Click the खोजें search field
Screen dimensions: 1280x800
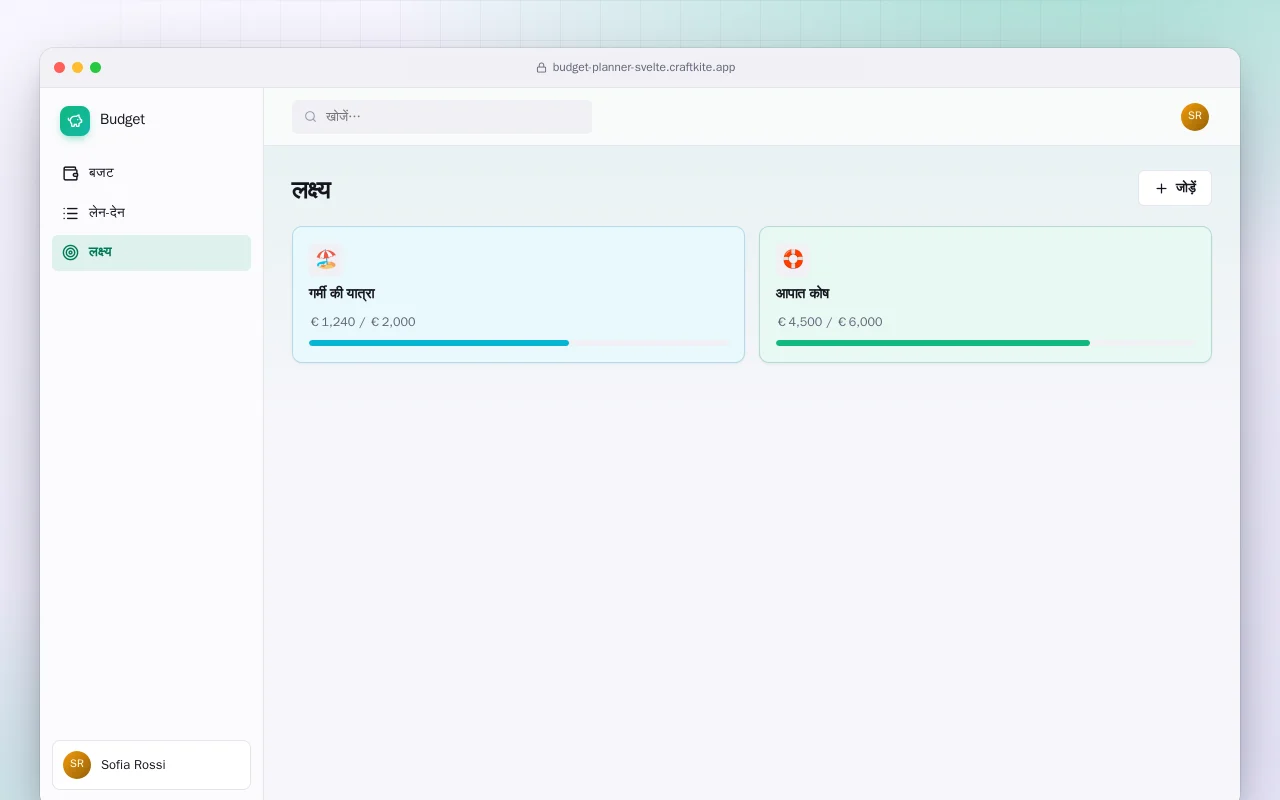tap(442, 117)
